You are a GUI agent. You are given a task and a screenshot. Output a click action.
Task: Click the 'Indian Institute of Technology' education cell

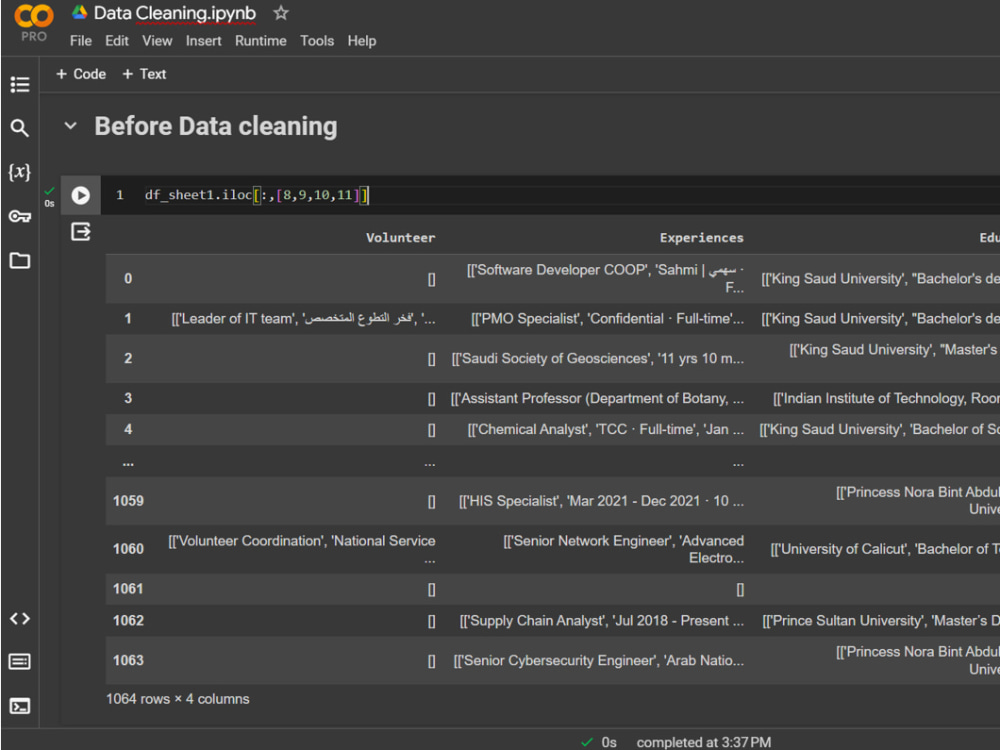[886, 399]
